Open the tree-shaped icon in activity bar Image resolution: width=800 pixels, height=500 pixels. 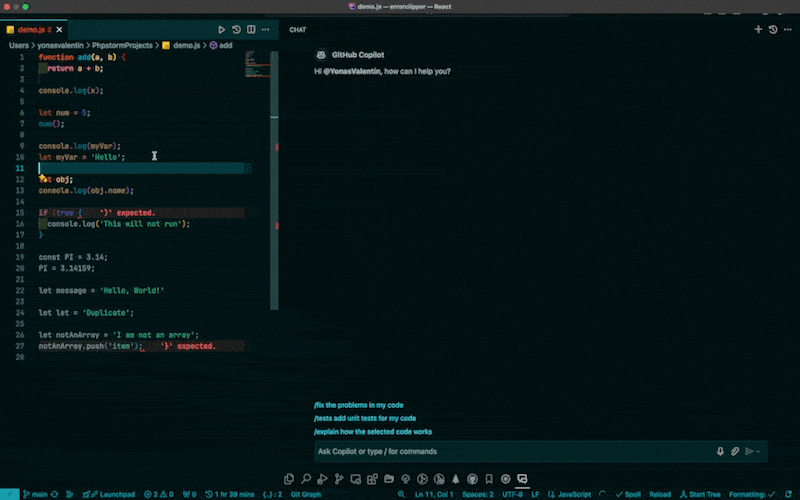coord(456,479)
